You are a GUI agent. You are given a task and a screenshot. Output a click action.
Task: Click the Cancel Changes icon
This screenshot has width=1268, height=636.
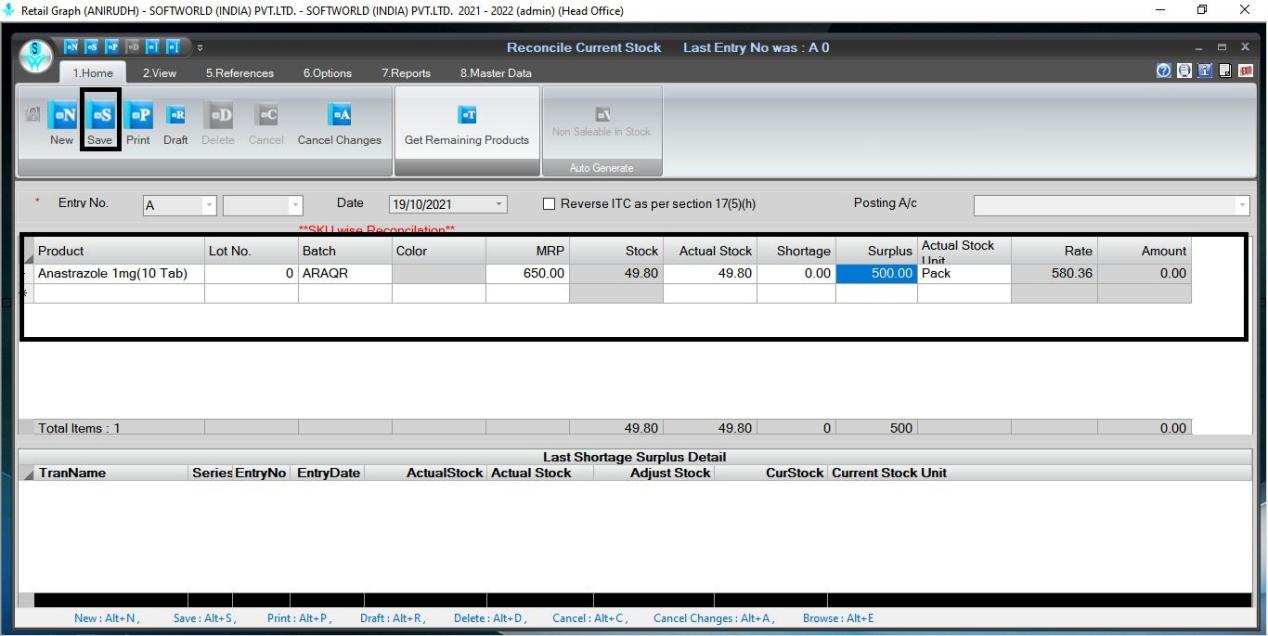click(x=340, y=115)
